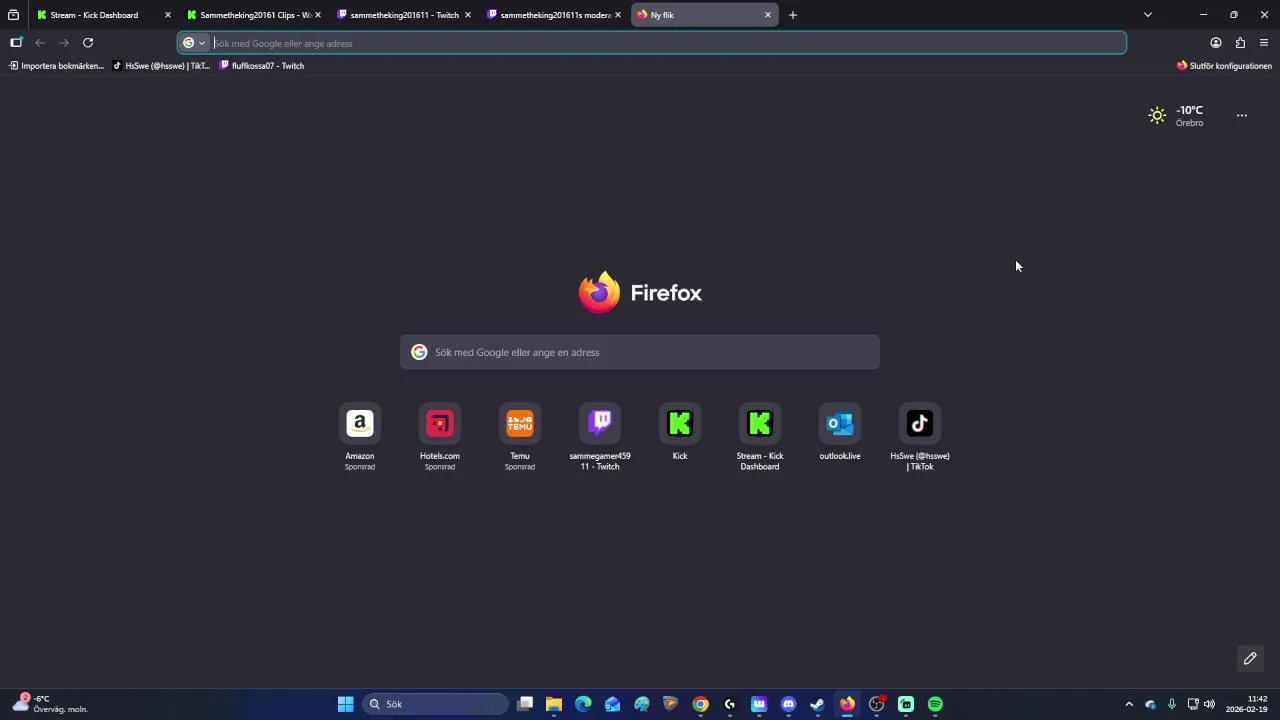Open fluffkossa07 - Twitch bookmark

point(261,66)
